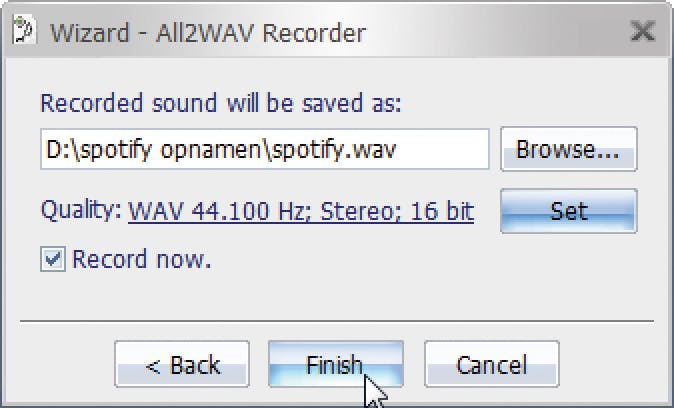Screen dimensions: 674x408
Task: Click Finish to complete the wizard
Action: pos(335,365)
